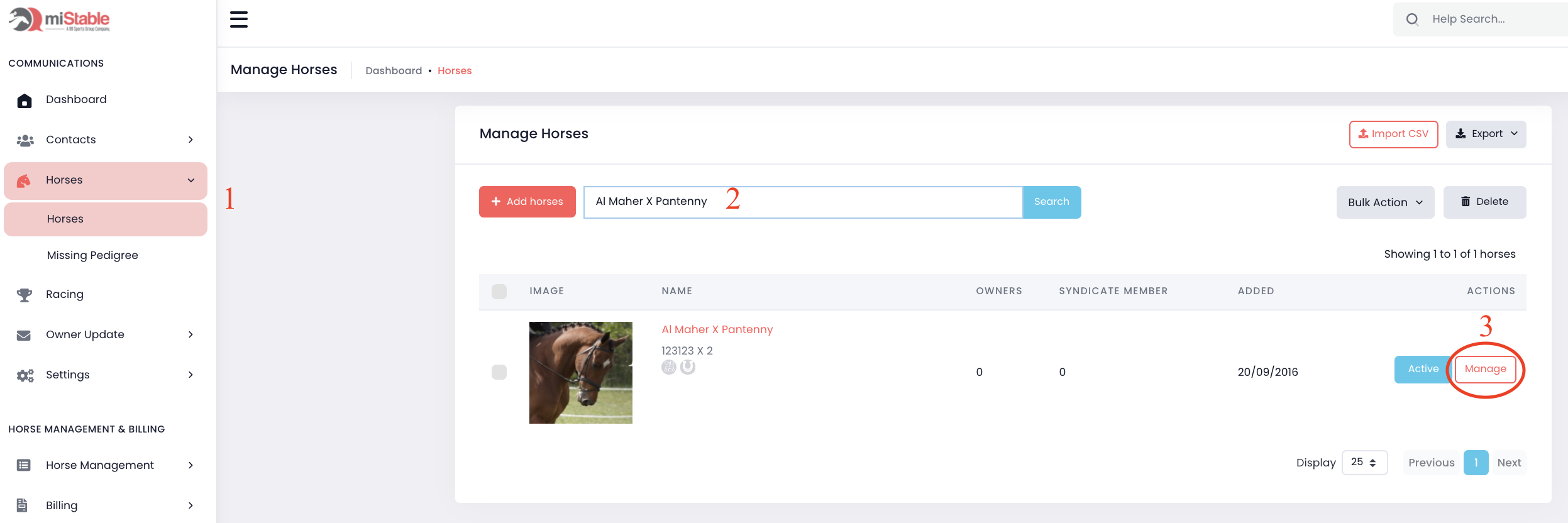Screen dimensions: 1568x523
Task: Change the Display 25 per-page selector
Action: point(1364,463)
